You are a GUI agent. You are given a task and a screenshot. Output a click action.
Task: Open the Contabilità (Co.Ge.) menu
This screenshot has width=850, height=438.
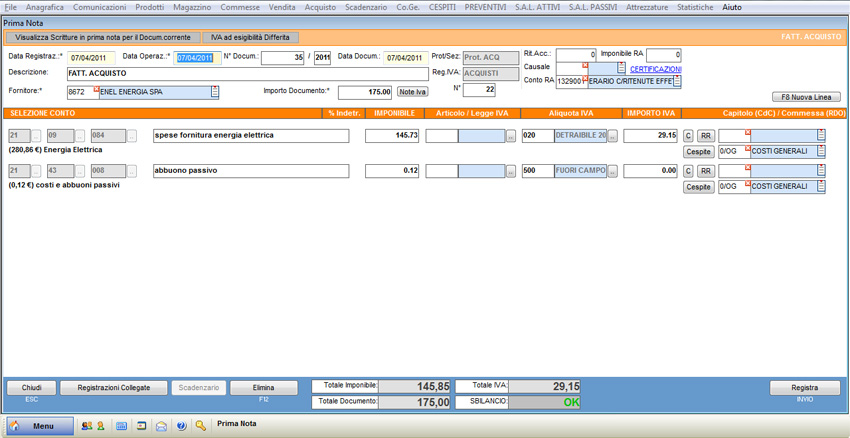[x=408, y=7]
